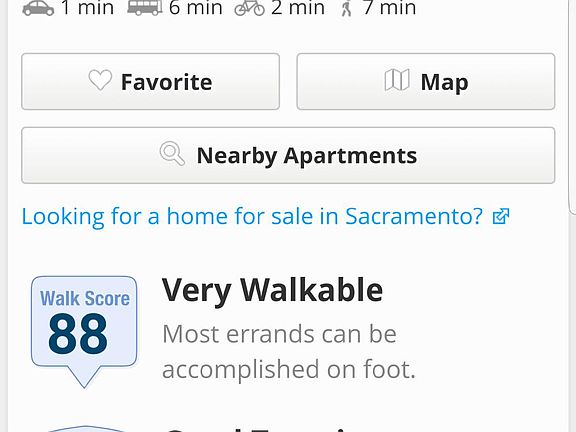Follow the home for sale in Sacramento link
The width and height of the screenshot is (576, 432).
[265, 216]
